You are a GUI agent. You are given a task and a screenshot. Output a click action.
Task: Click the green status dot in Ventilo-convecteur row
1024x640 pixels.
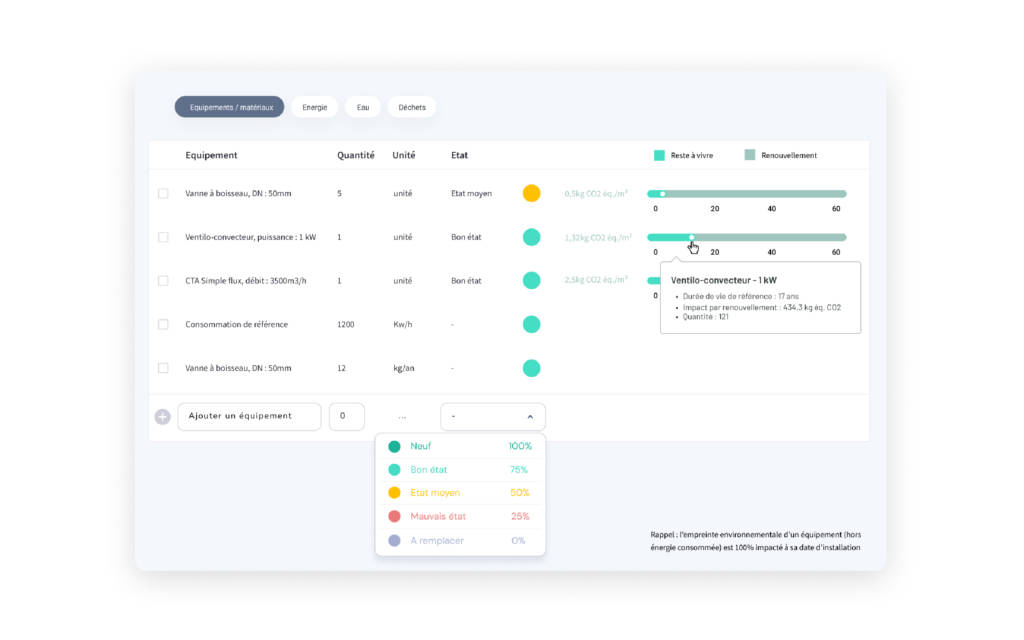point(532,237)
